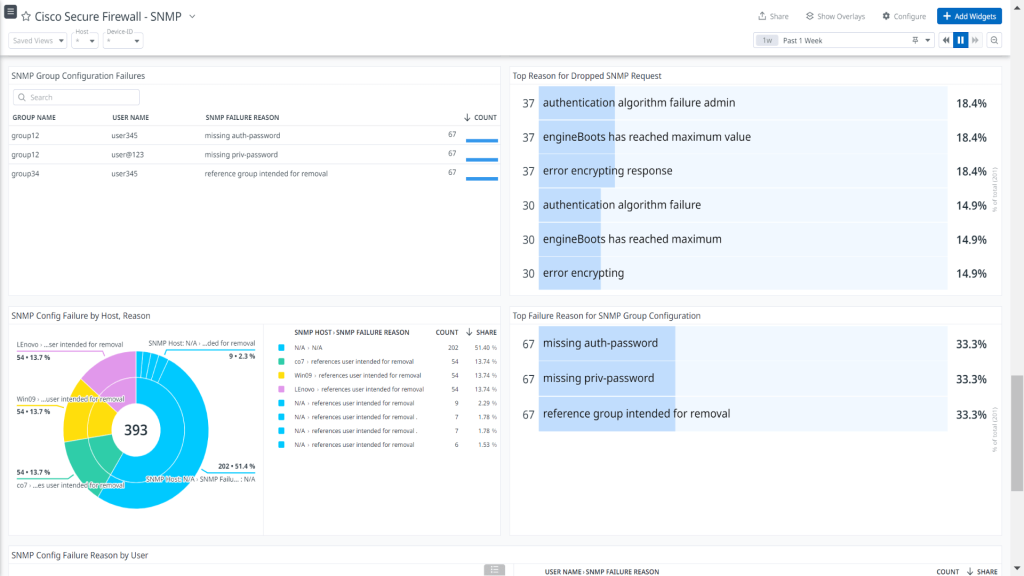Image resolution: width=1024 pixels, height=576 pixels.
Task: Step the time range backward
Action: [944, 40]
